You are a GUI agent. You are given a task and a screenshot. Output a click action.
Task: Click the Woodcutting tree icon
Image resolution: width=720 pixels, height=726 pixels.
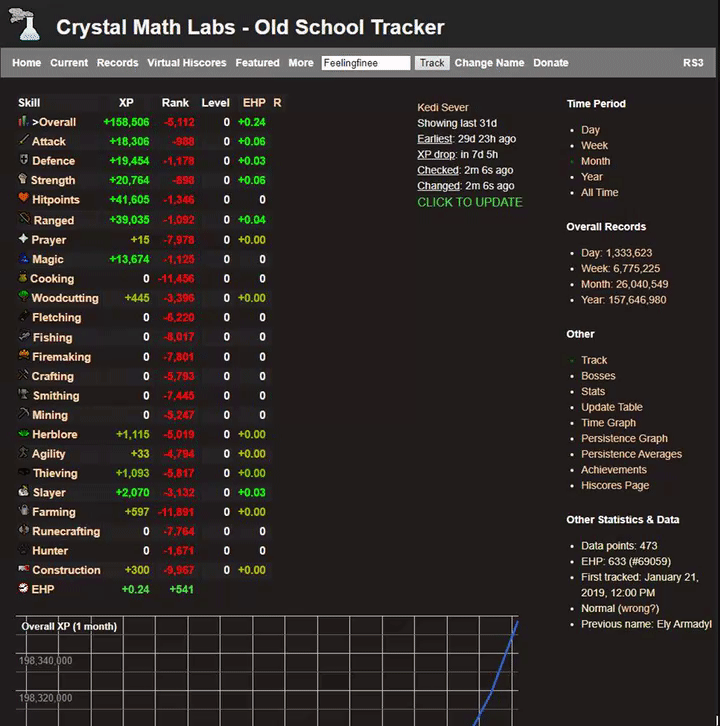[23, 296]
